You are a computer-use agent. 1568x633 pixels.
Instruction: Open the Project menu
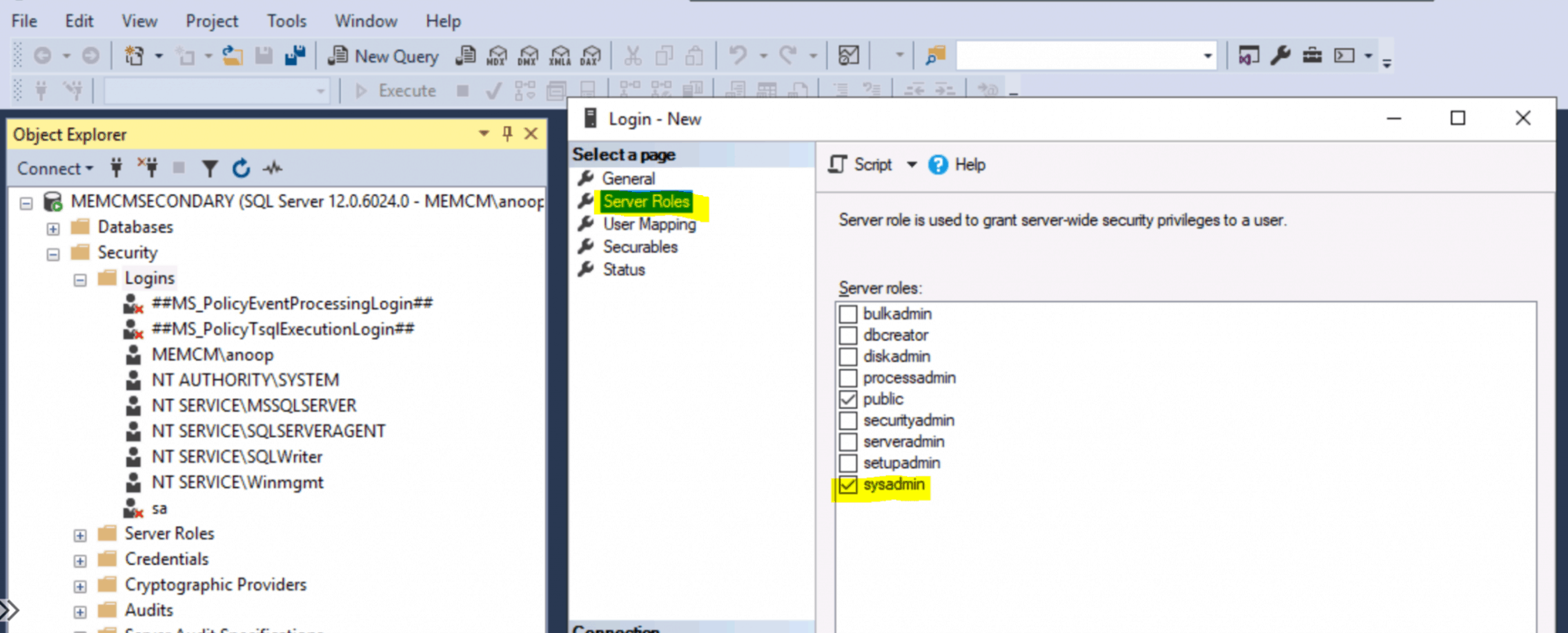click(x=212, y=21)
